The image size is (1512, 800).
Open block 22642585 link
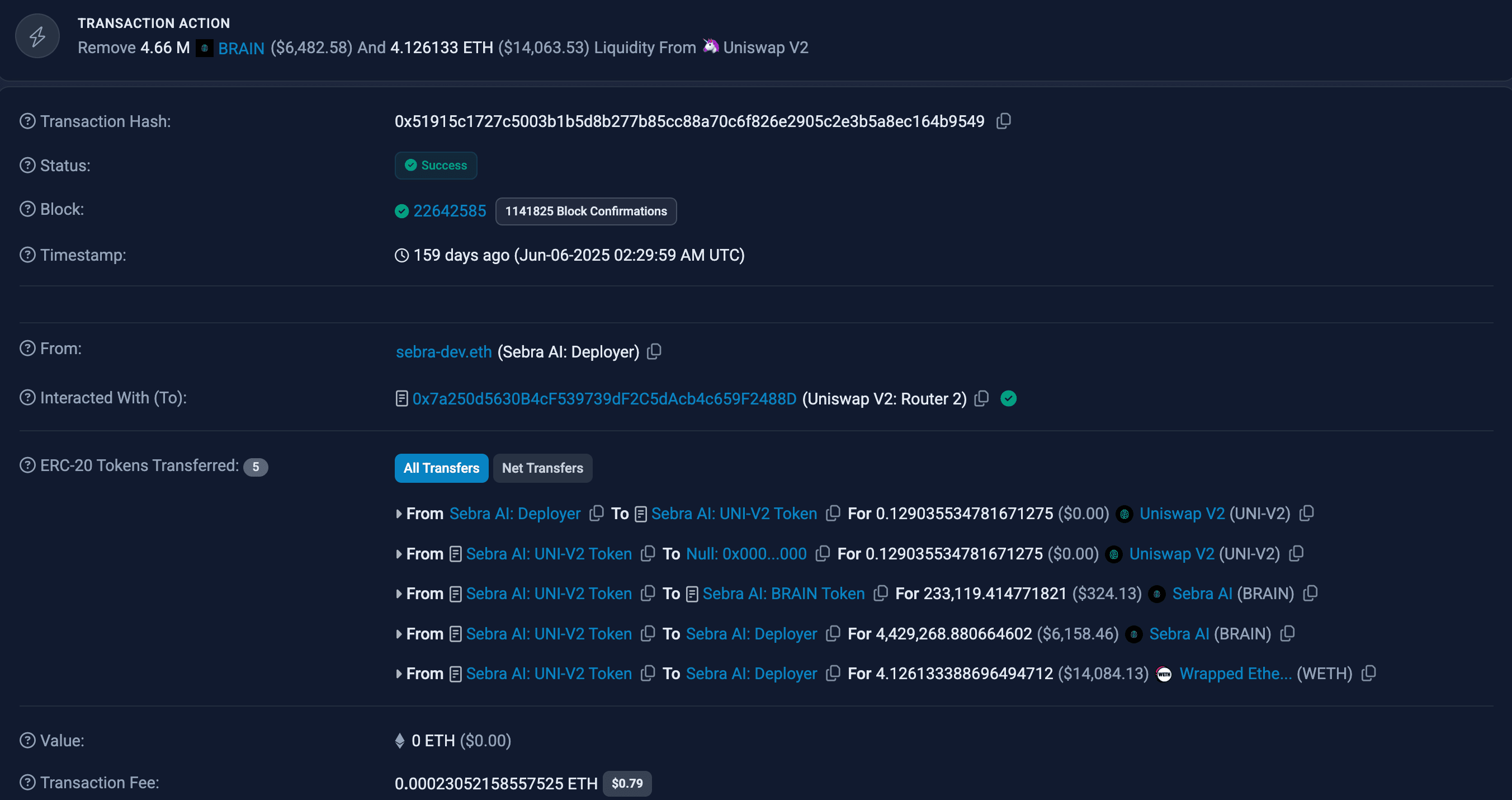click(450, 211)
